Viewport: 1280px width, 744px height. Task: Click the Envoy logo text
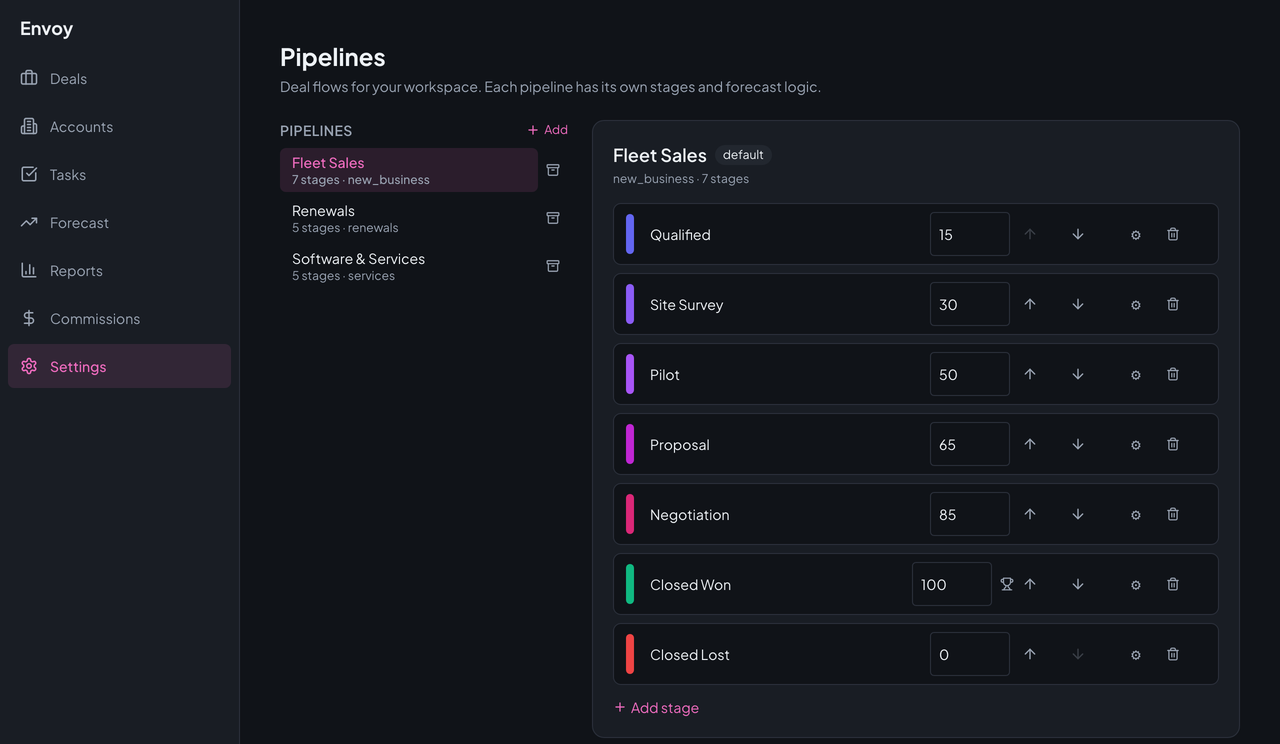[x=46, y=28]
